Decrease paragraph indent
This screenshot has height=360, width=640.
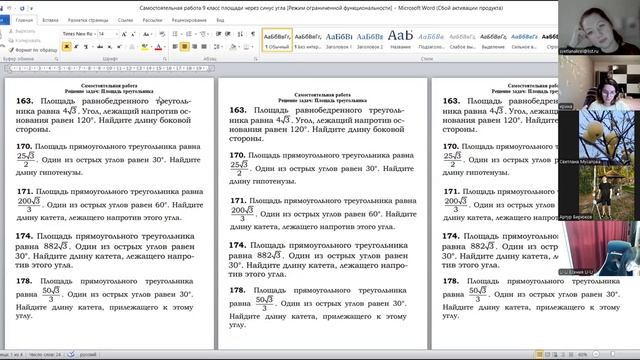pyautogui.click(x=218, y=34)
